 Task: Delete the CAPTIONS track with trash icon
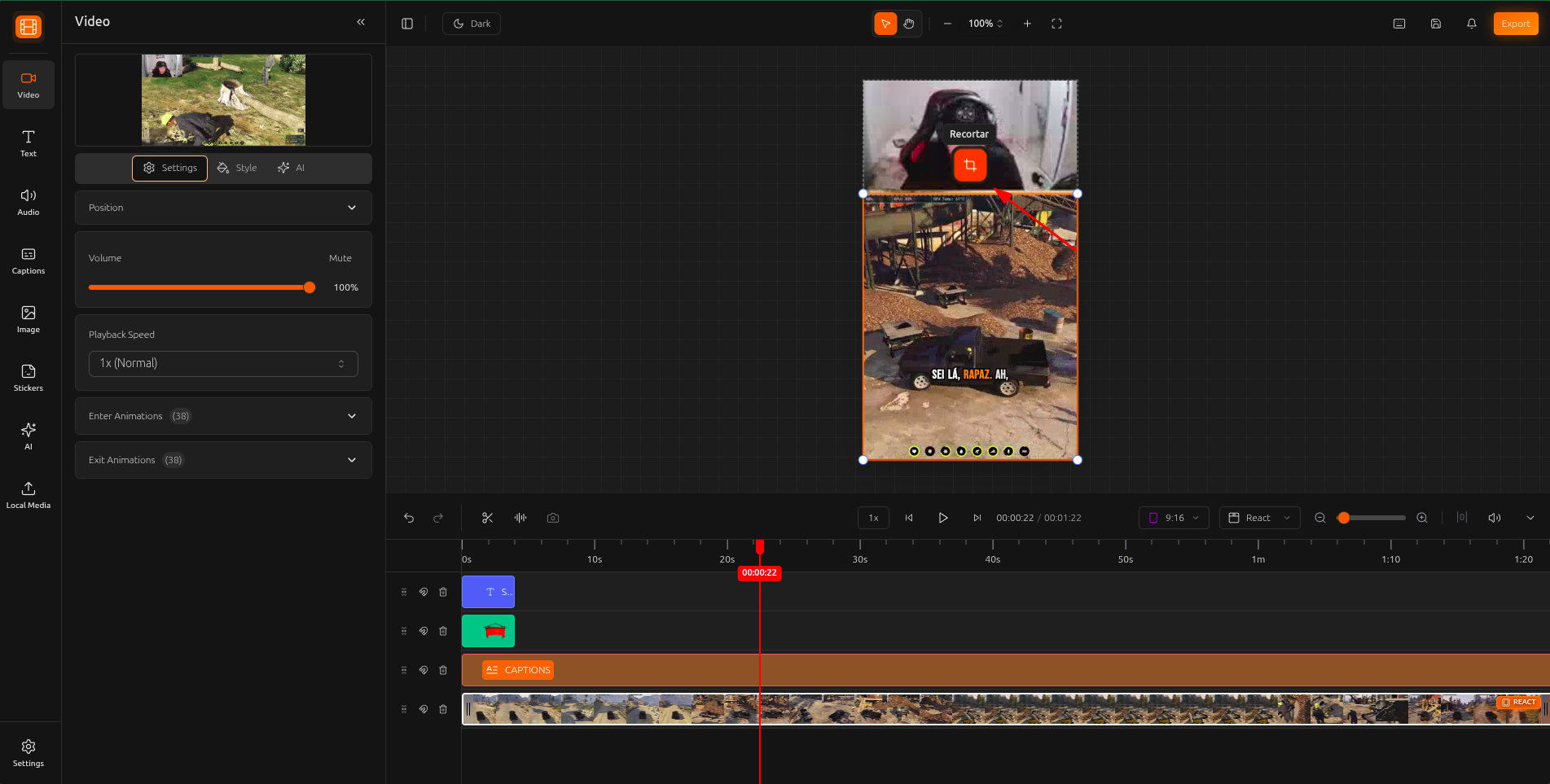coord(443,670)
